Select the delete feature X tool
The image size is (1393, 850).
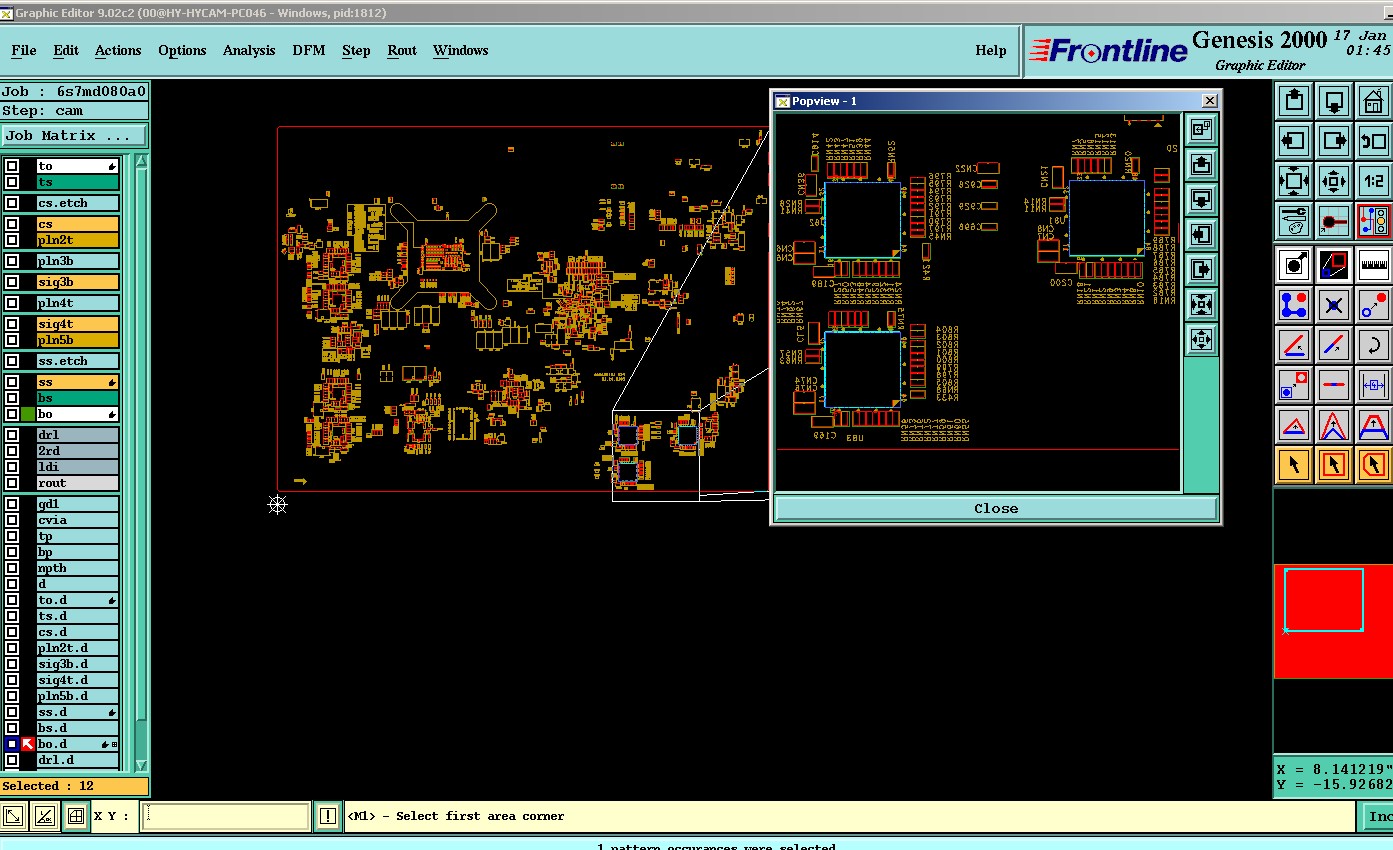click(1334, 305)
